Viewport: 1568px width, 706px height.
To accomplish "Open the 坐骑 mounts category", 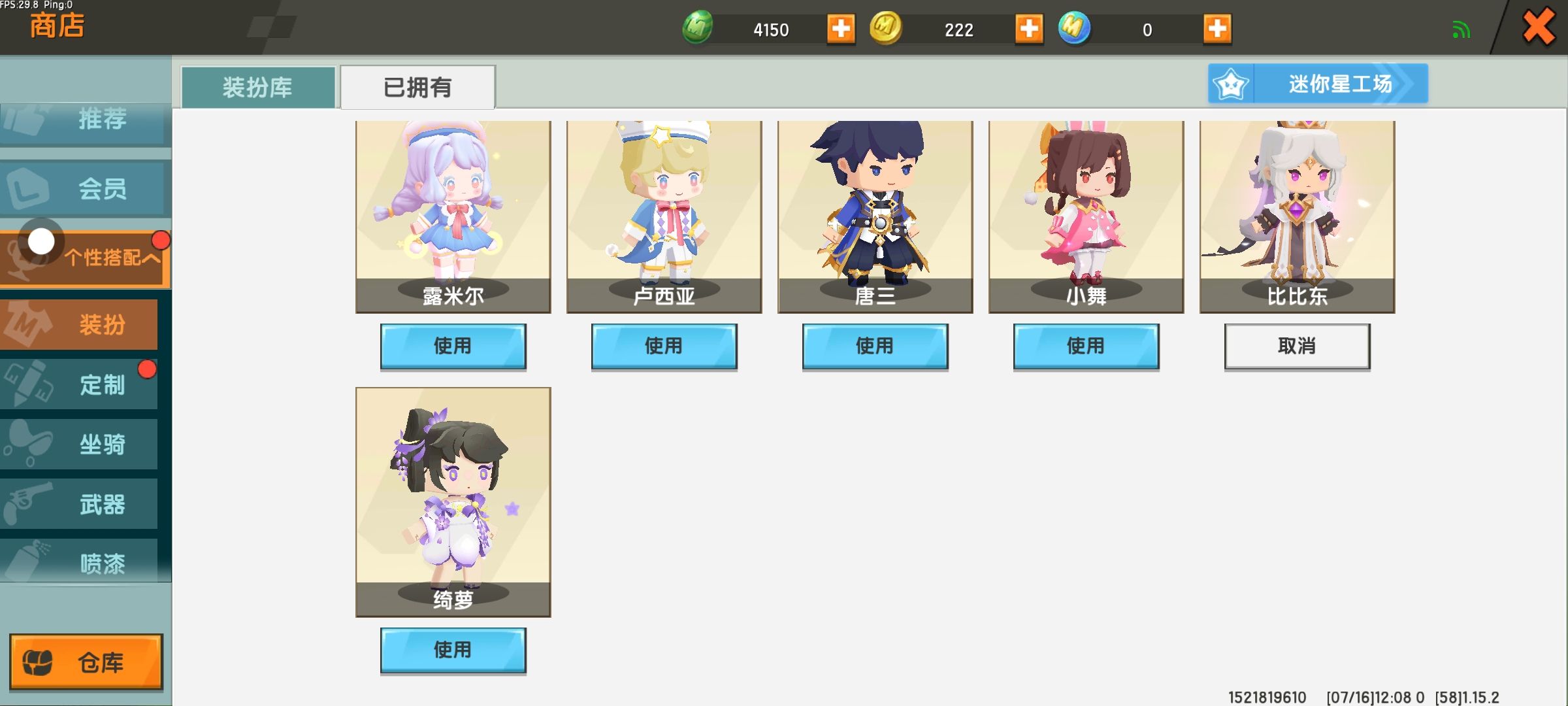I will click(x=79, y=445).
